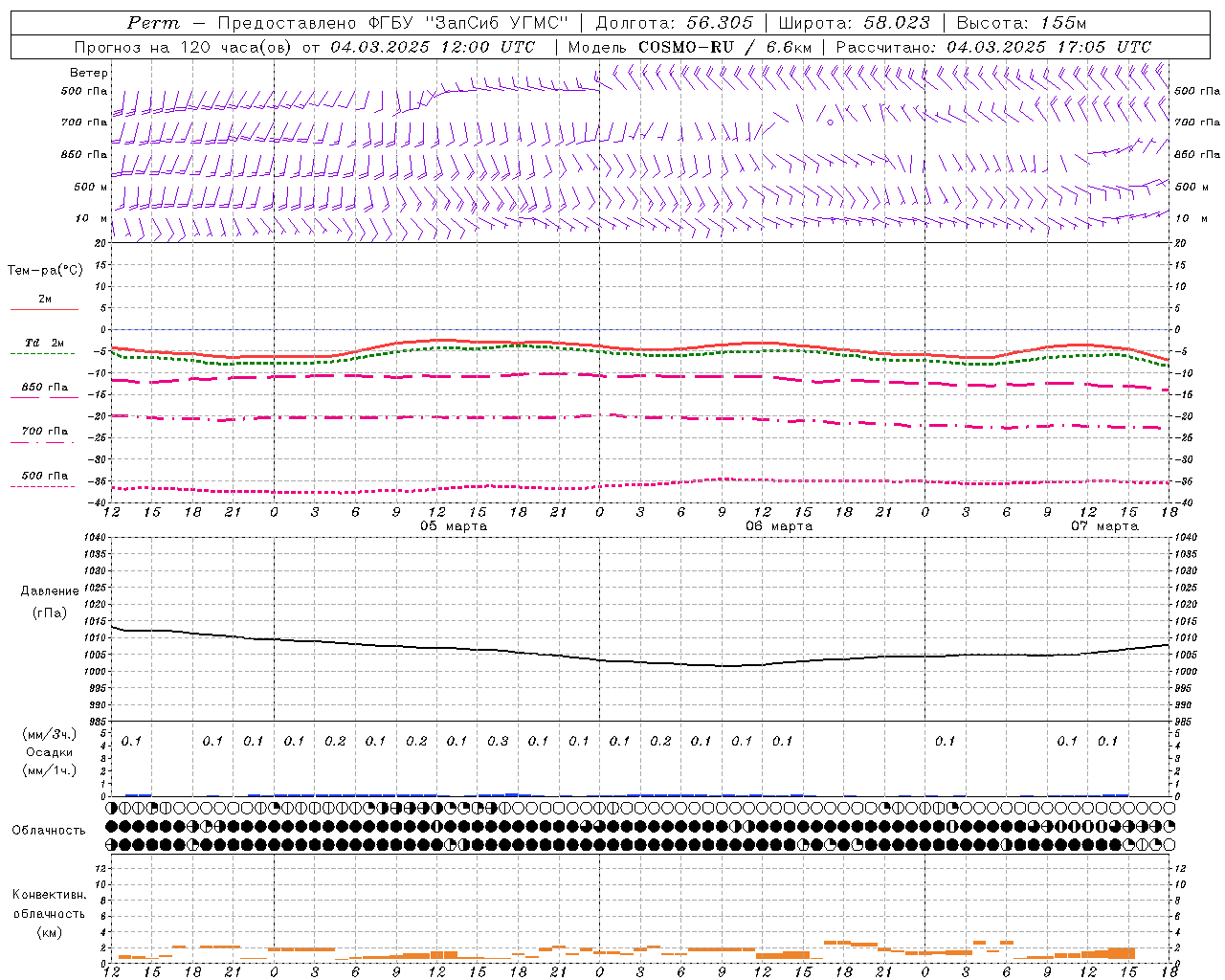Select the 'Тем-ра(°C)' temperature panel label
The image size is (1225, 980).
click(x=45, y=271)
